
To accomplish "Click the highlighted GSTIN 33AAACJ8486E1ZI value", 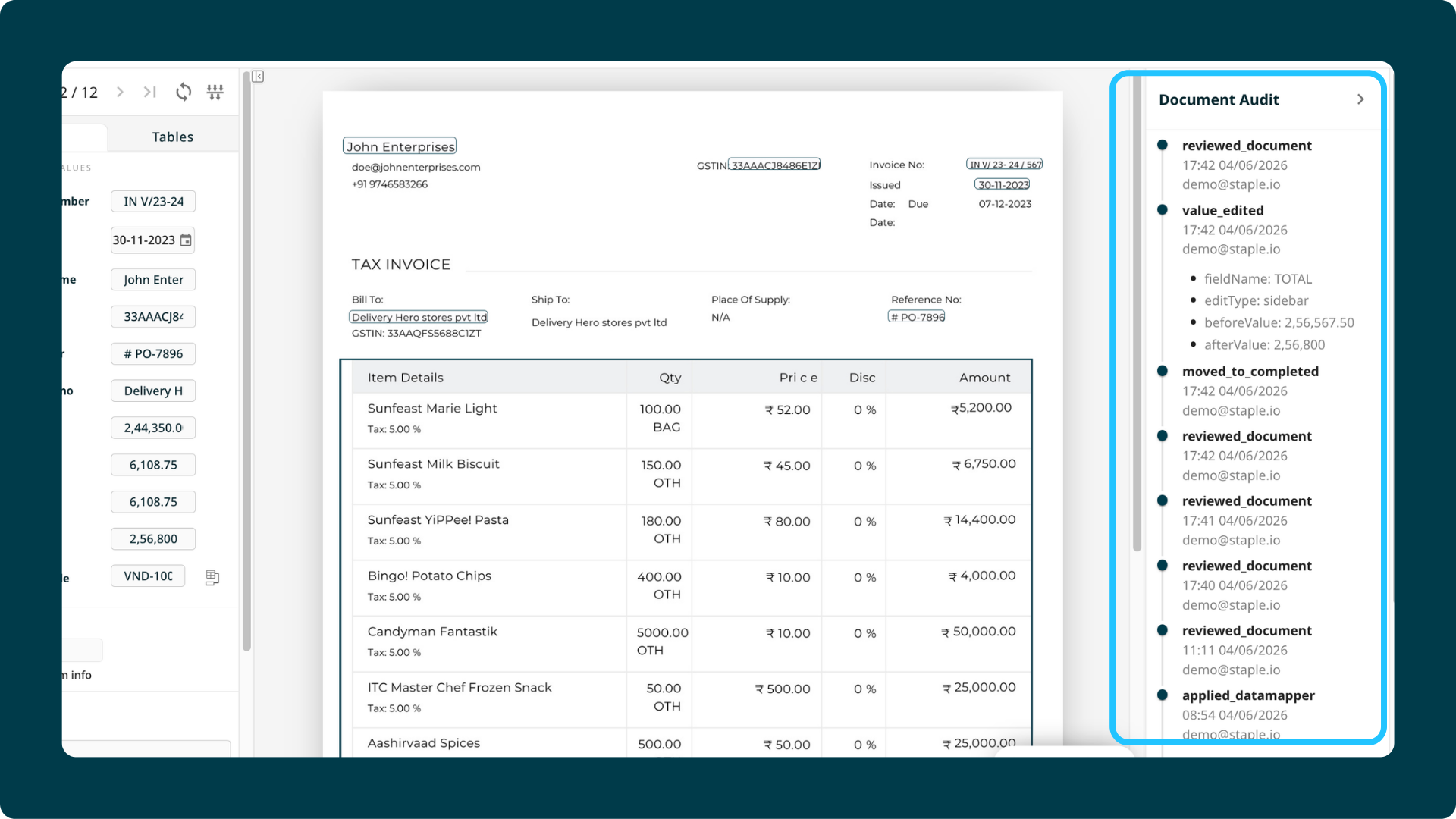I will pos(774,165).
